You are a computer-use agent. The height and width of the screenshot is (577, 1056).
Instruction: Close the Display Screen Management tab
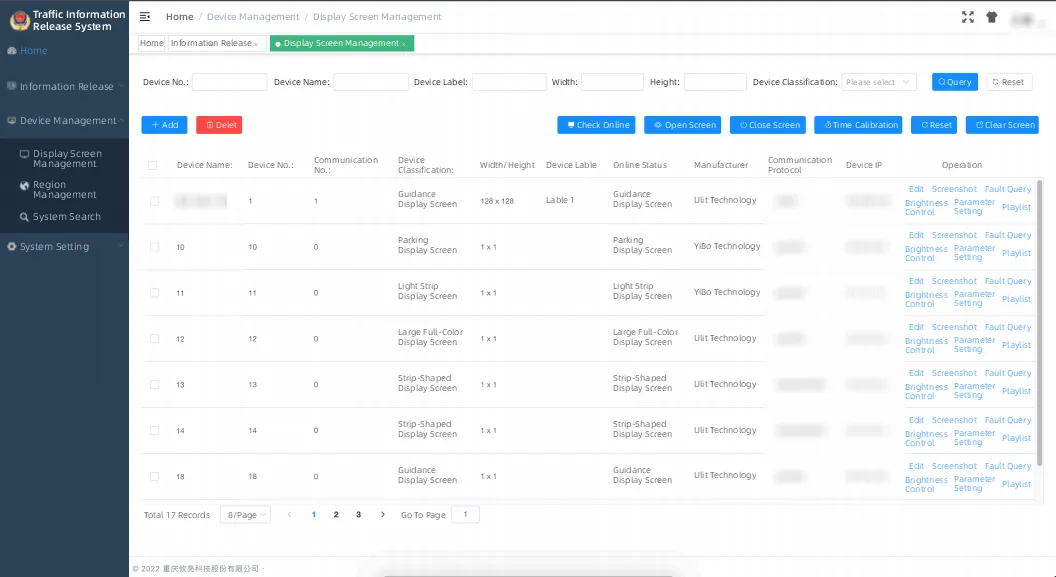[404, 44]
